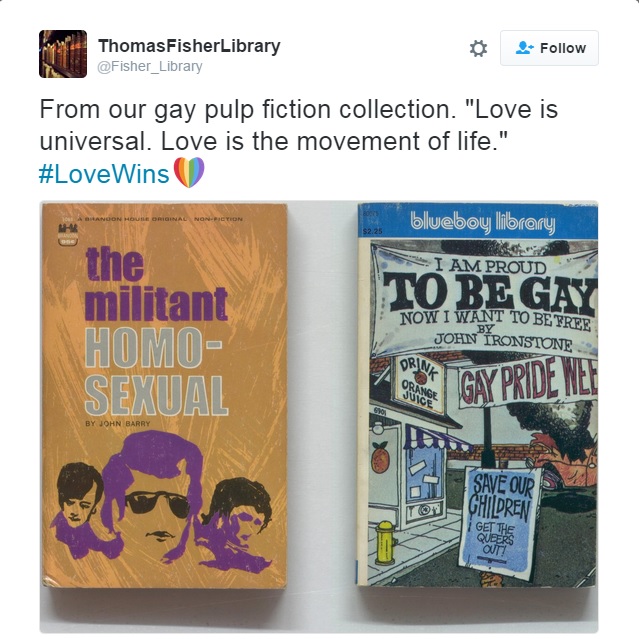Click the $2.25 price label

click(373, 231)
